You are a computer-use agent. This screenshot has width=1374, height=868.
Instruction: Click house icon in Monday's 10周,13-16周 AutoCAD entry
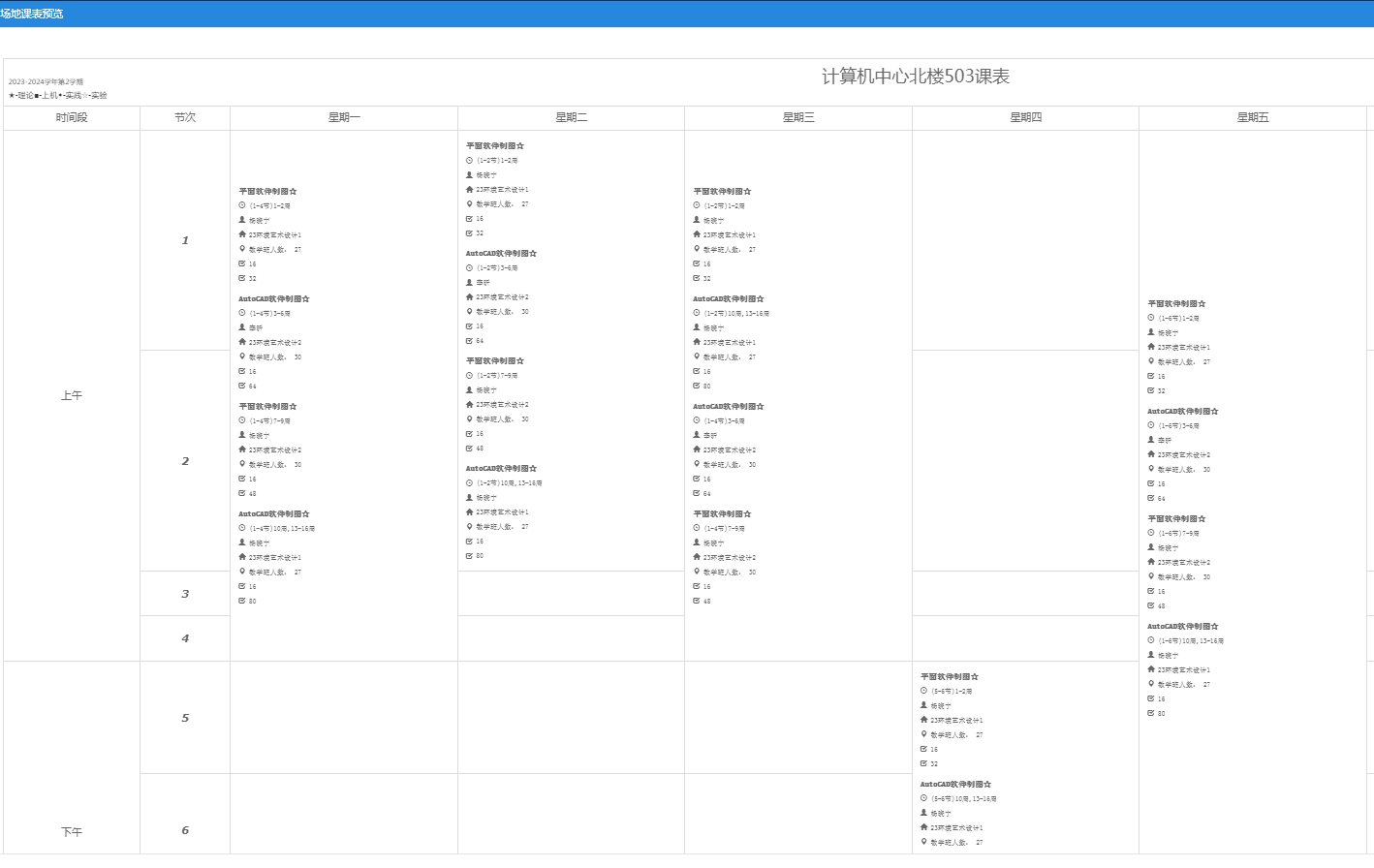(x=242, y=557)
